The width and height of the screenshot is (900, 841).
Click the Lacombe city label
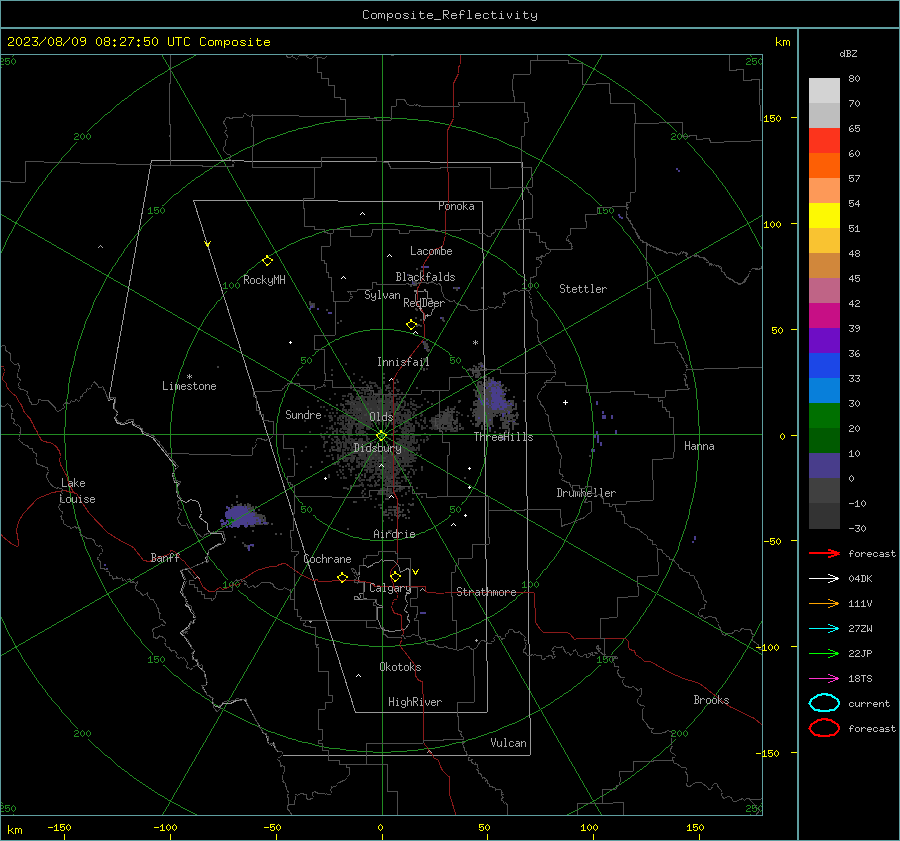coord(431,251)
